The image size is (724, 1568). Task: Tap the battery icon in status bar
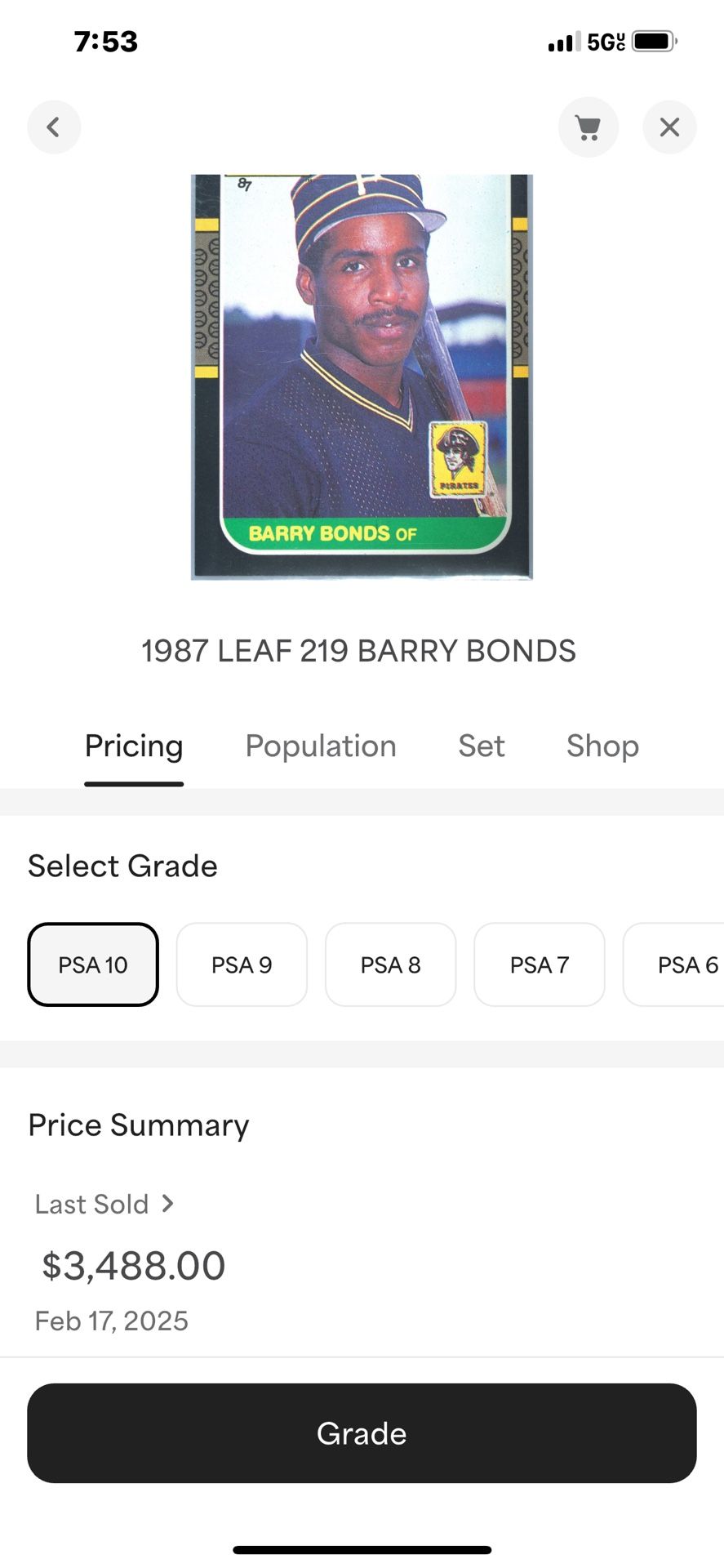[x=654, y=41]
